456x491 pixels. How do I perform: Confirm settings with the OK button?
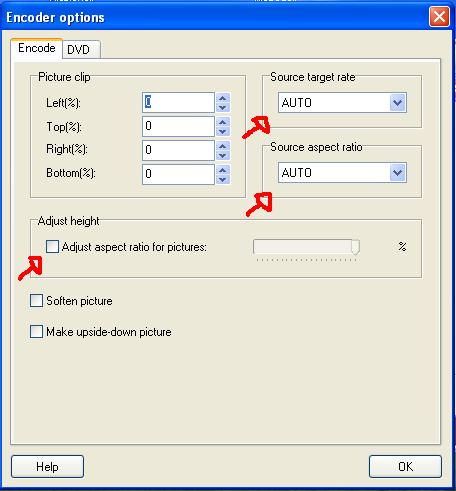click(405, 466)
